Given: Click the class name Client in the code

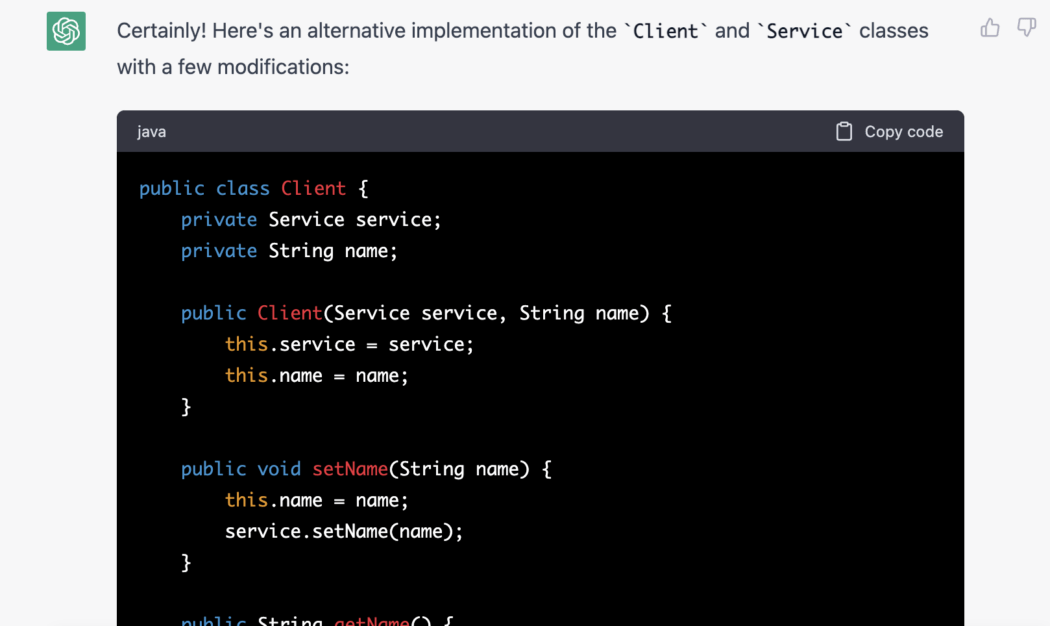Looking at the screenshot, I should [313, 188].
